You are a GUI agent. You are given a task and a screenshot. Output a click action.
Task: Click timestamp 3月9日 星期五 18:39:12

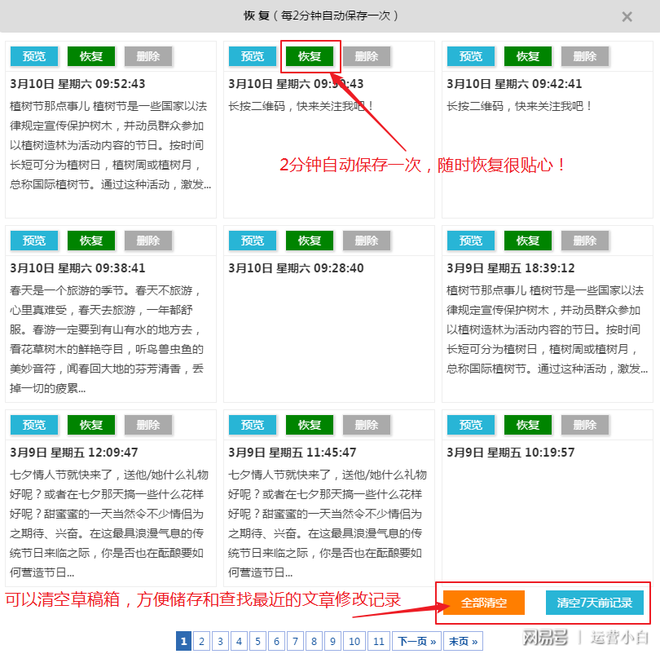(511, 268)
